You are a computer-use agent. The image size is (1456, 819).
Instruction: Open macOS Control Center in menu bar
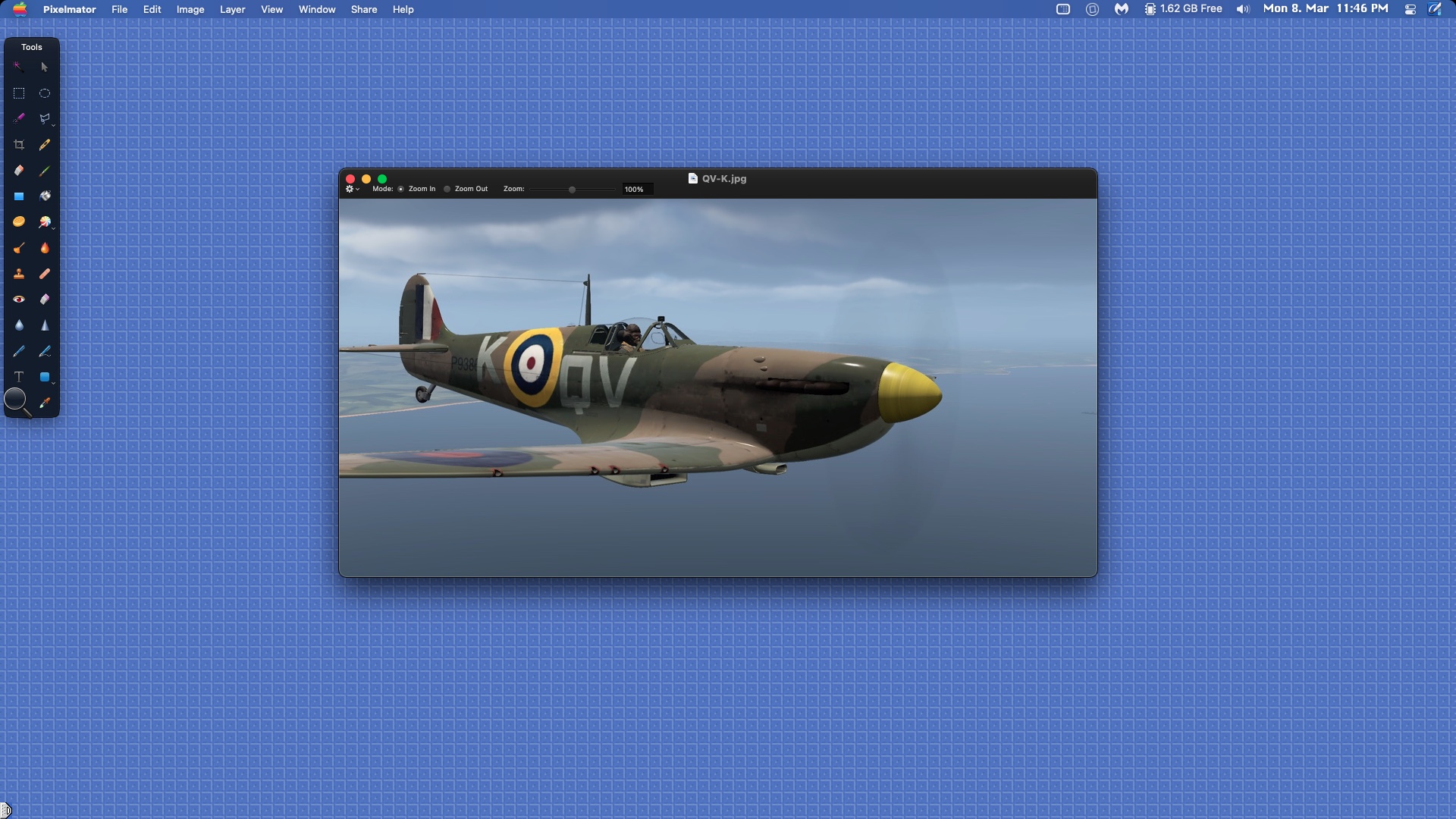tap(1410, 9)
